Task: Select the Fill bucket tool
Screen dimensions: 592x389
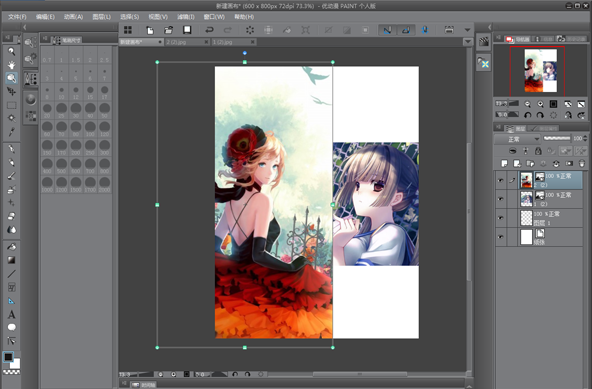Action: (x=11, y=247)
